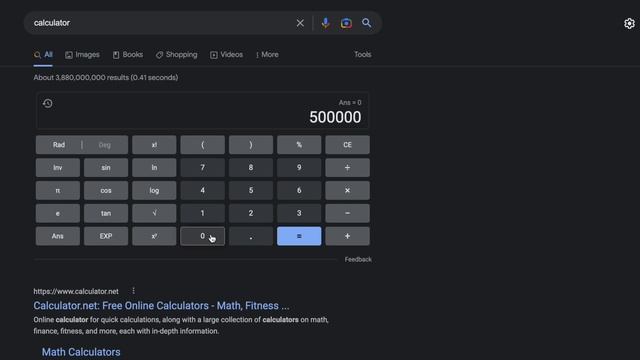Tap the digit 4 key
Screen dimensions: 640x360
202,191
